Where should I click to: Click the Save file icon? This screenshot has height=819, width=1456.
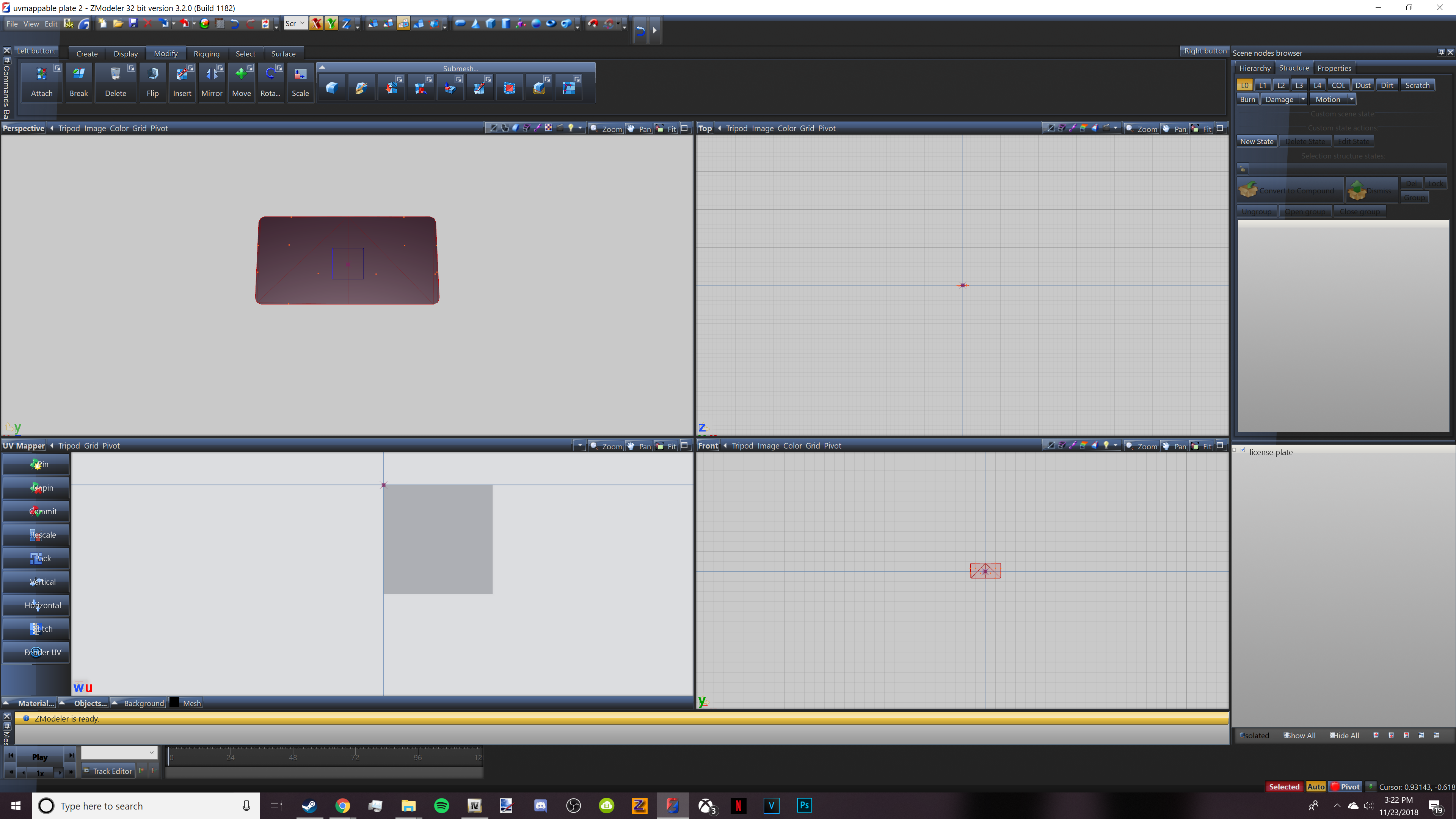133,23
